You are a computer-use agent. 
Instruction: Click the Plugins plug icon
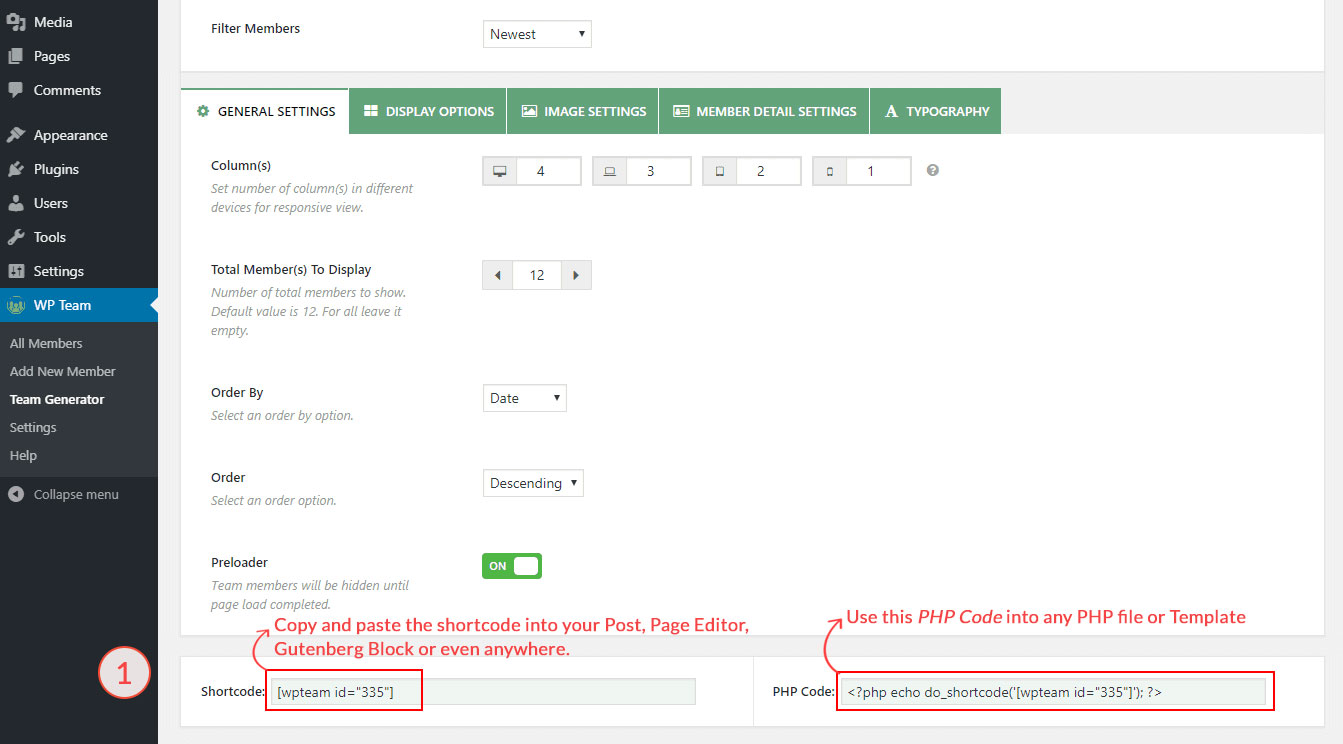[x=16, y=169]
